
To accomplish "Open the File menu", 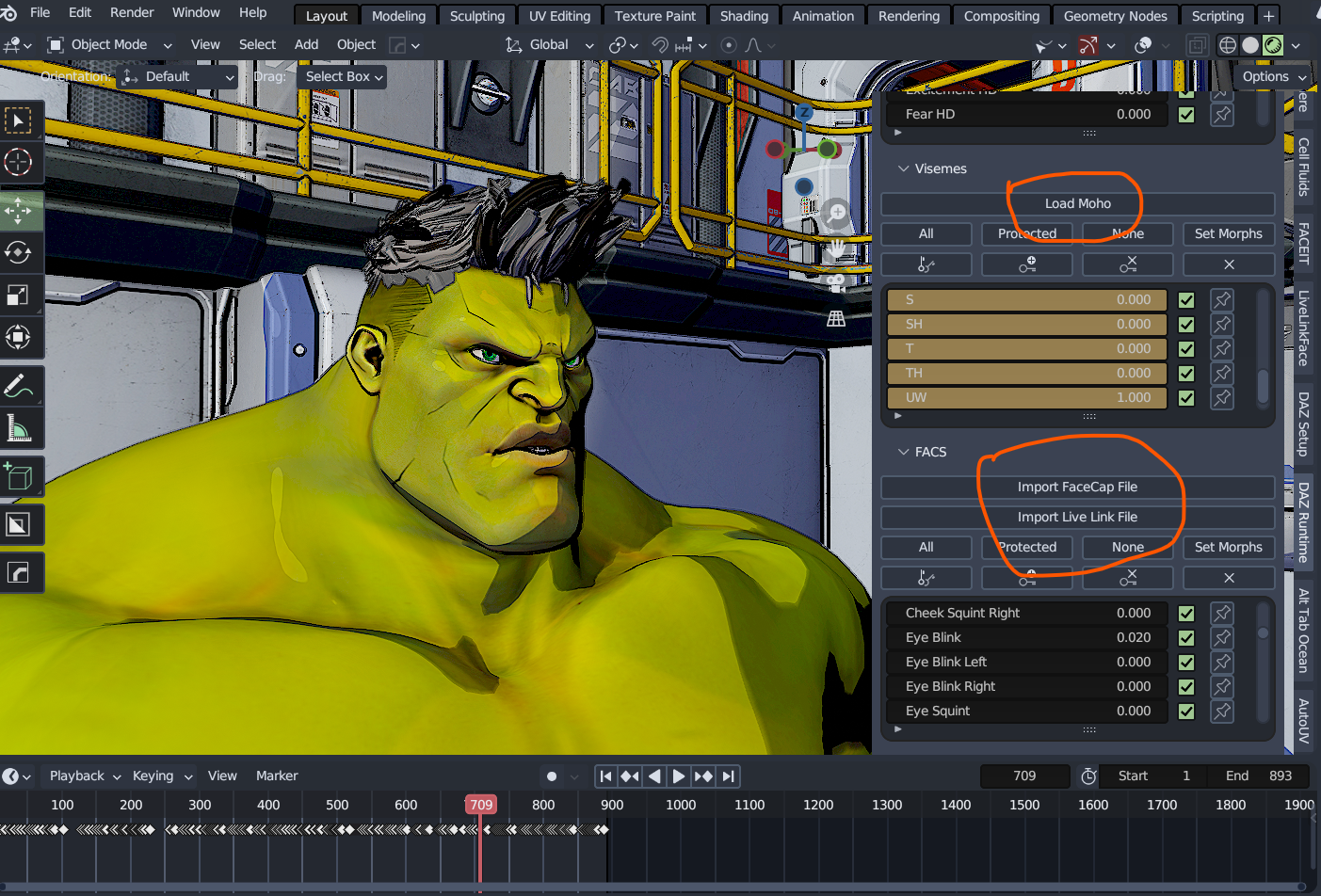I will [40, 12].
